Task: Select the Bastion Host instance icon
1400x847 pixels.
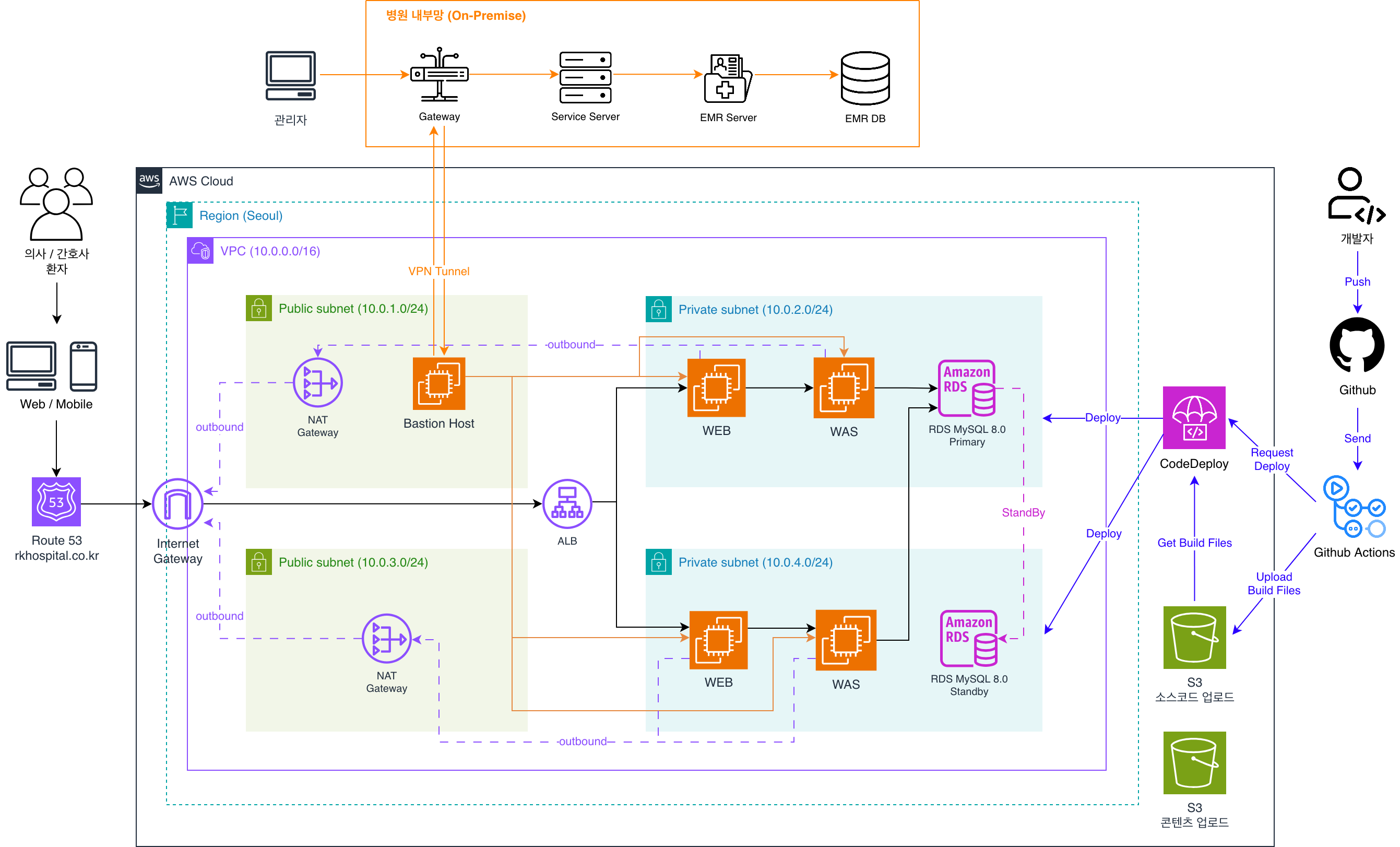Action: click(x=438, y=383)
